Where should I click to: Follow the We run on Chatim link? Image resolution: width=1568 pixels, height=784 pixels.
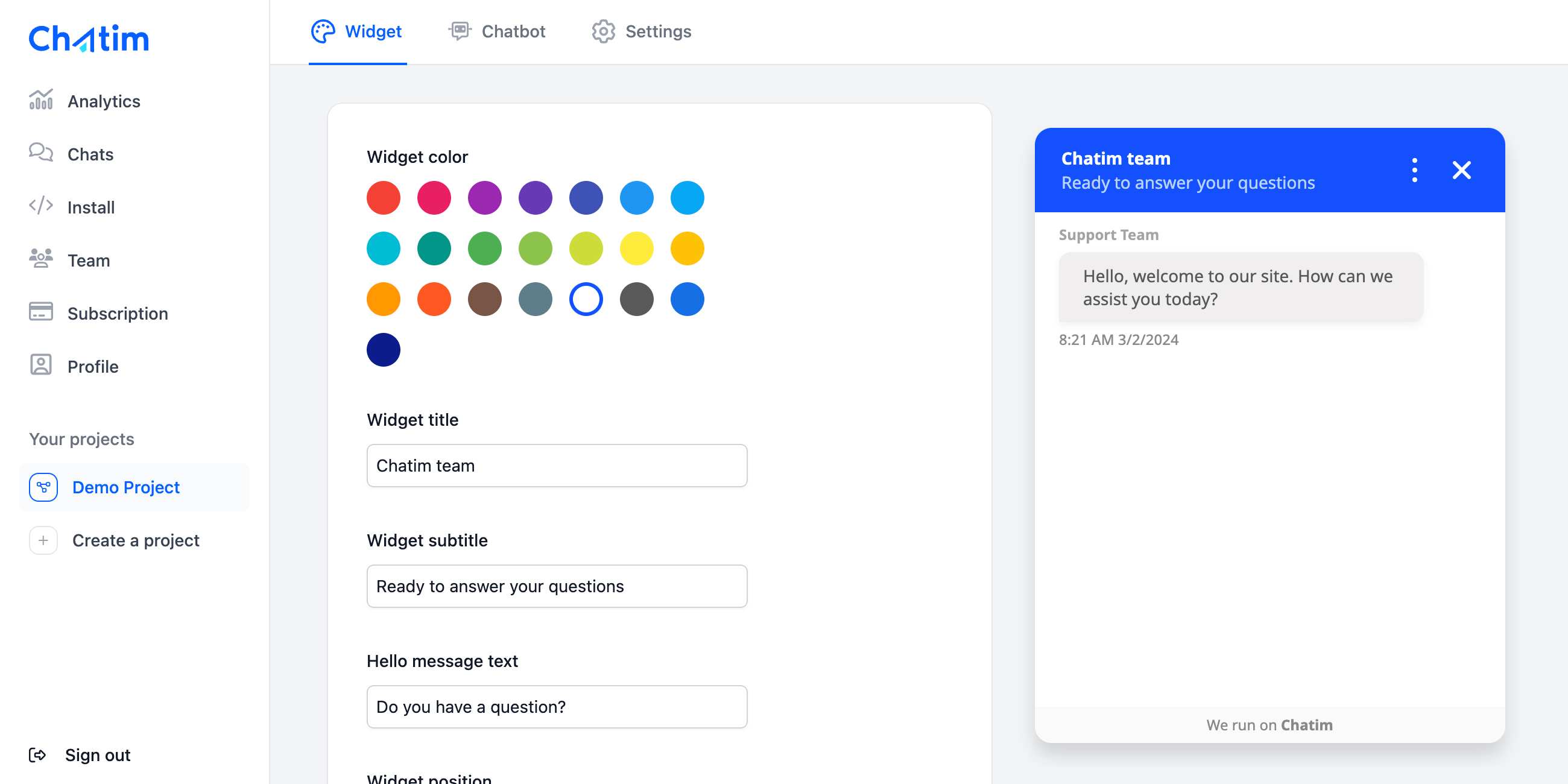tap(1269, 725)
